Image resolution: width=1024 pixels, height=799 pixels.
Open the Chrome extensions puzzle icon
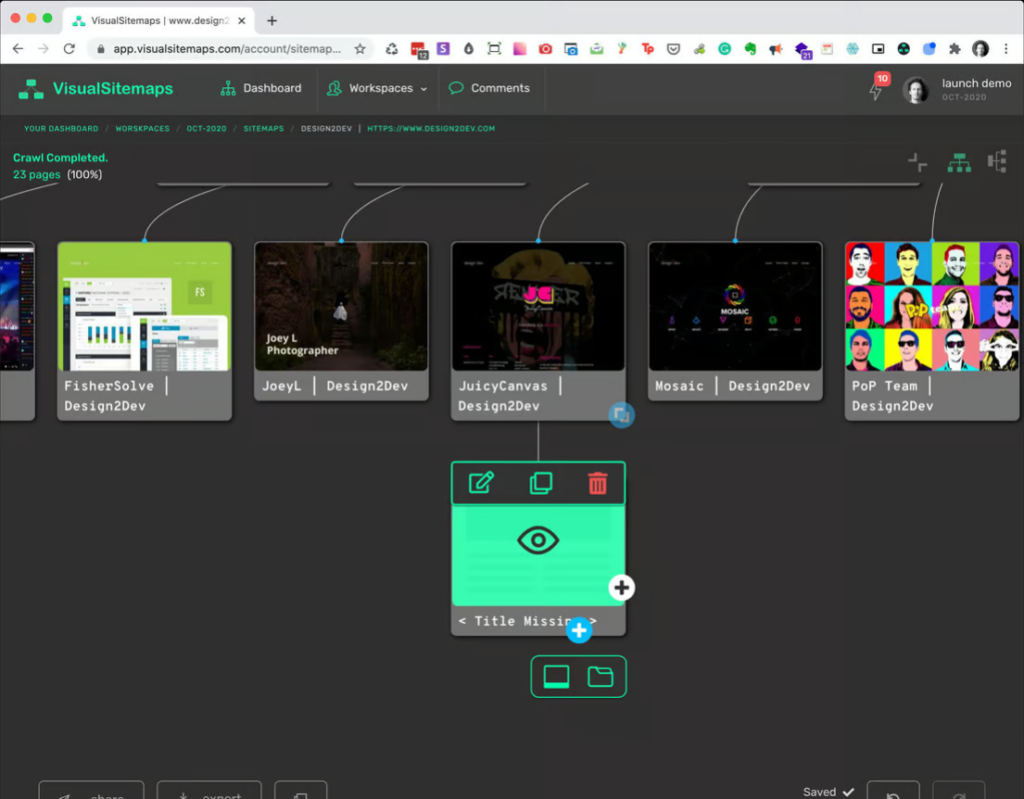pyautogui.click(x=955, y=49)
